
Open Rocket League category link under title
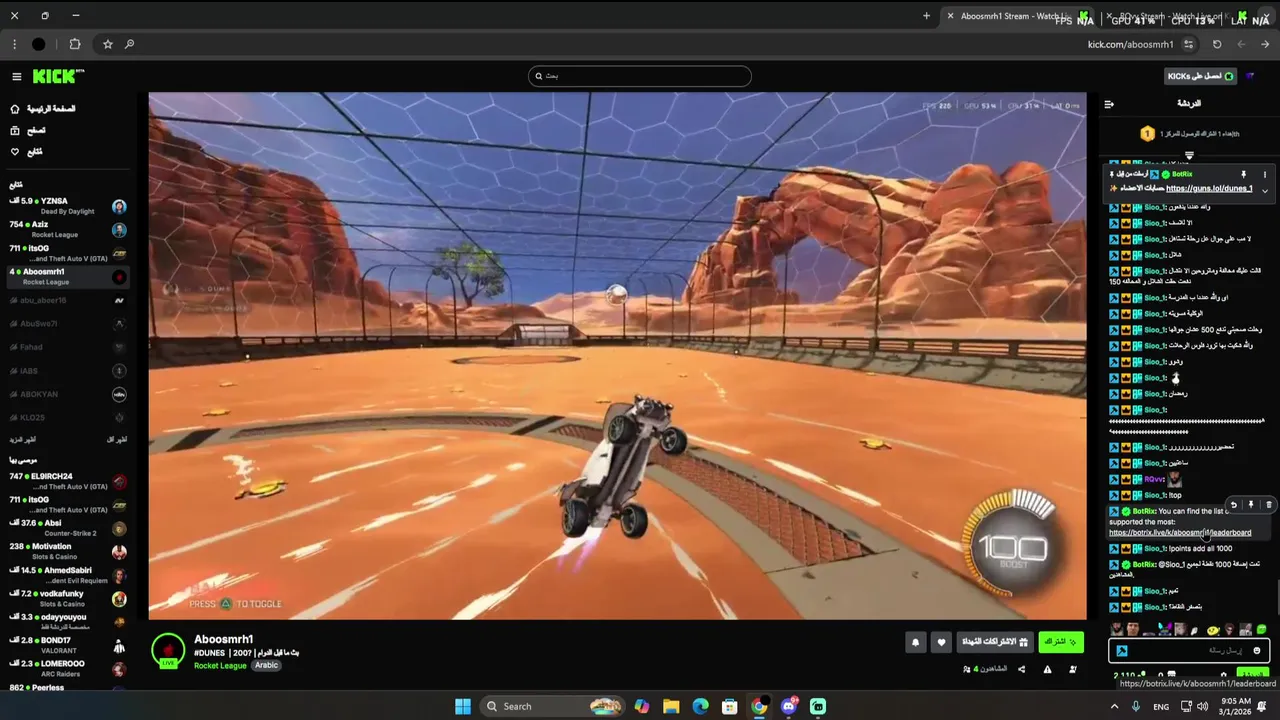click(220, 666)
